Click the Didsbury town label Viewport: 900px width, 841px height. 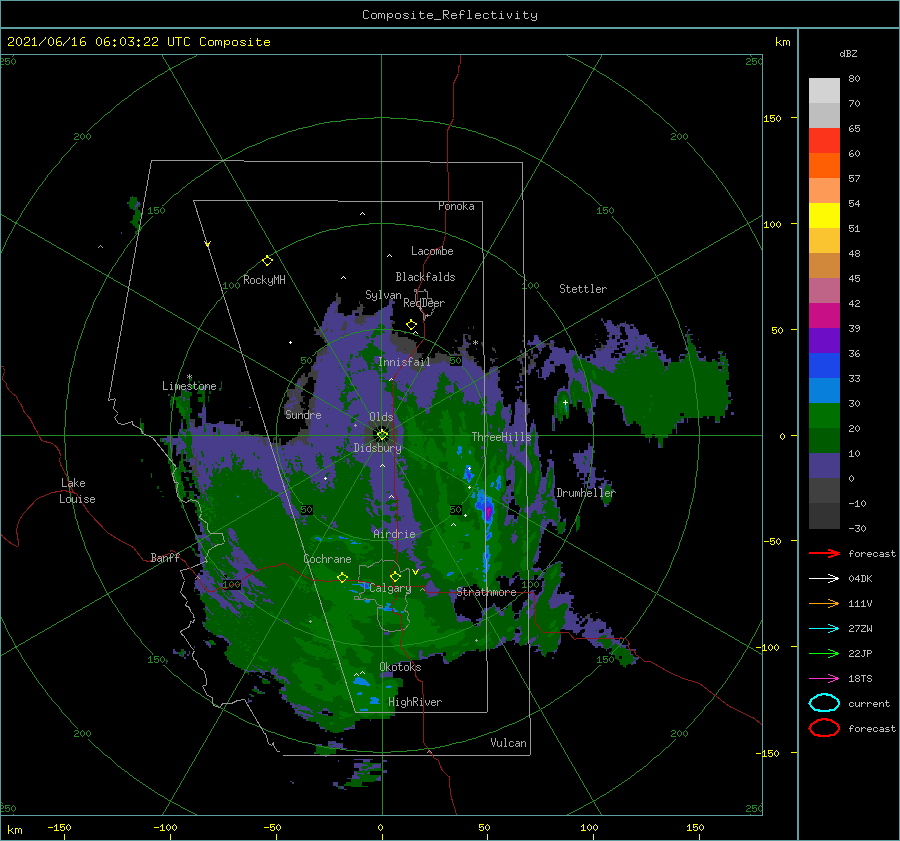pyautogui.click(x=377, y=448)
